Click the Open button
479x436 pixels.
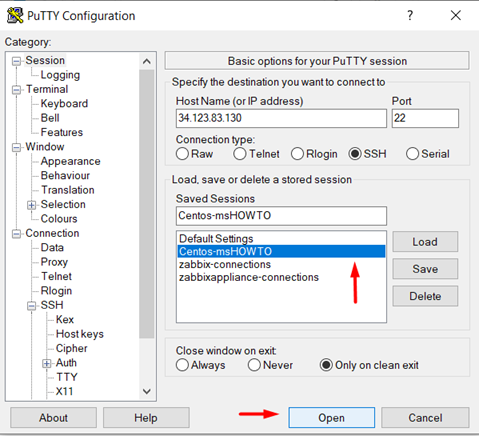(331, 418)
